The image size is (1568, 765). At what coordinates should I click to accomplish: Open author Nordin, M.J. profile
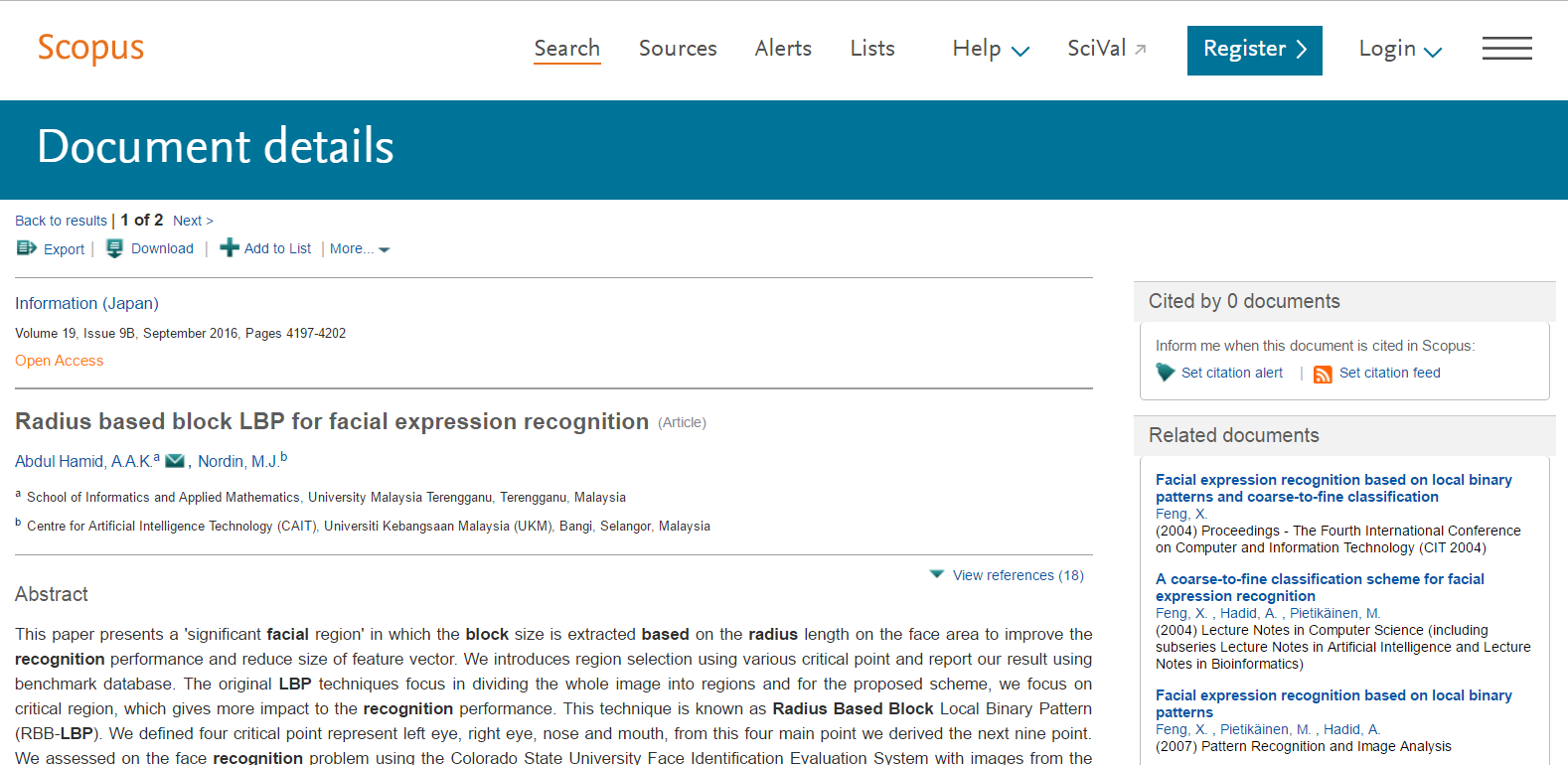(x=237, y=461)
